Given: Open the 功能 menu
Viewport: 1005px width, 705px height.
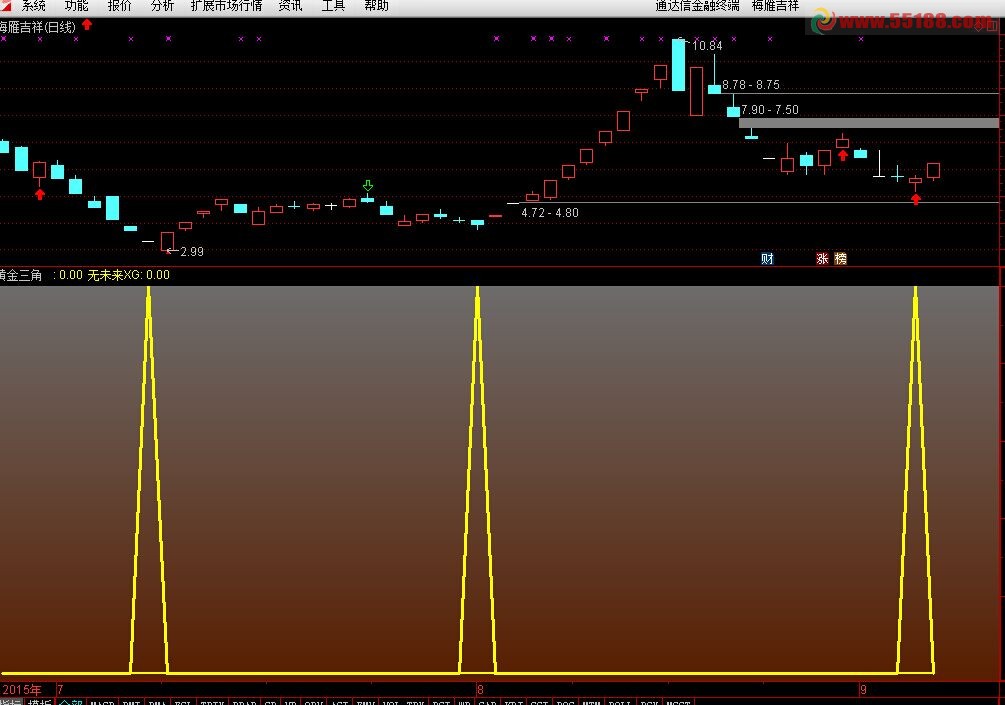Looking at the screenshot, I should (x=76, y=6).
